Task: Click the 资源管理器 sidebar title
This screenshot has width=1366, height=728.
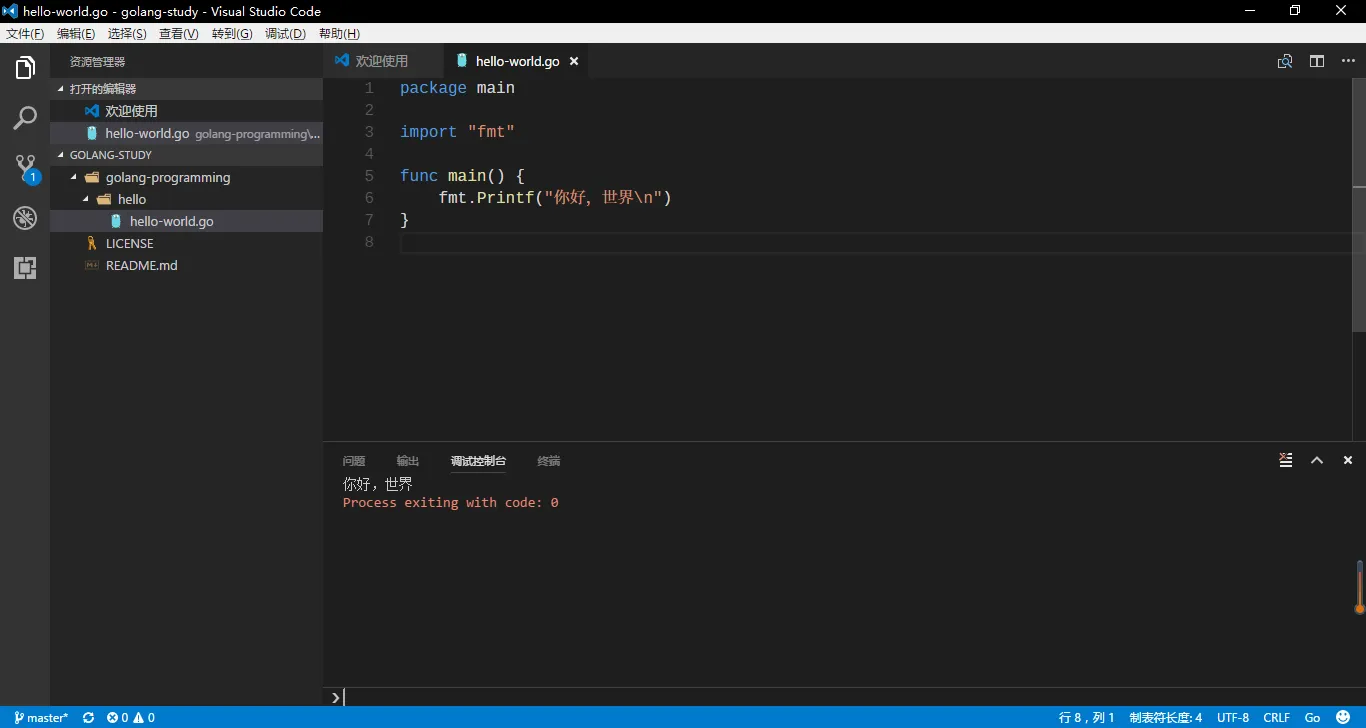Action: [97, 61]
